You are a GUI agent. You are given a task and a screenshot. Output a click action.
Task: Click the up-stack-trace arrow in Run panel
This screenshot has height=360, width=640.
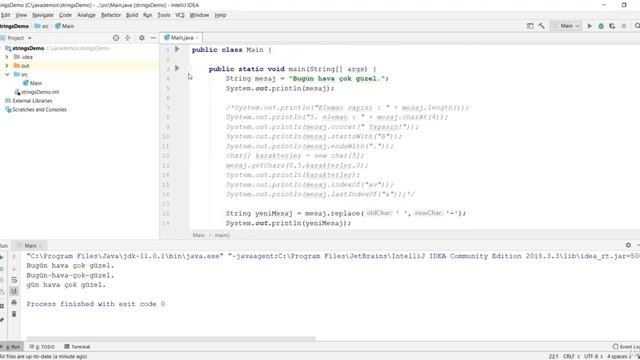14,257
